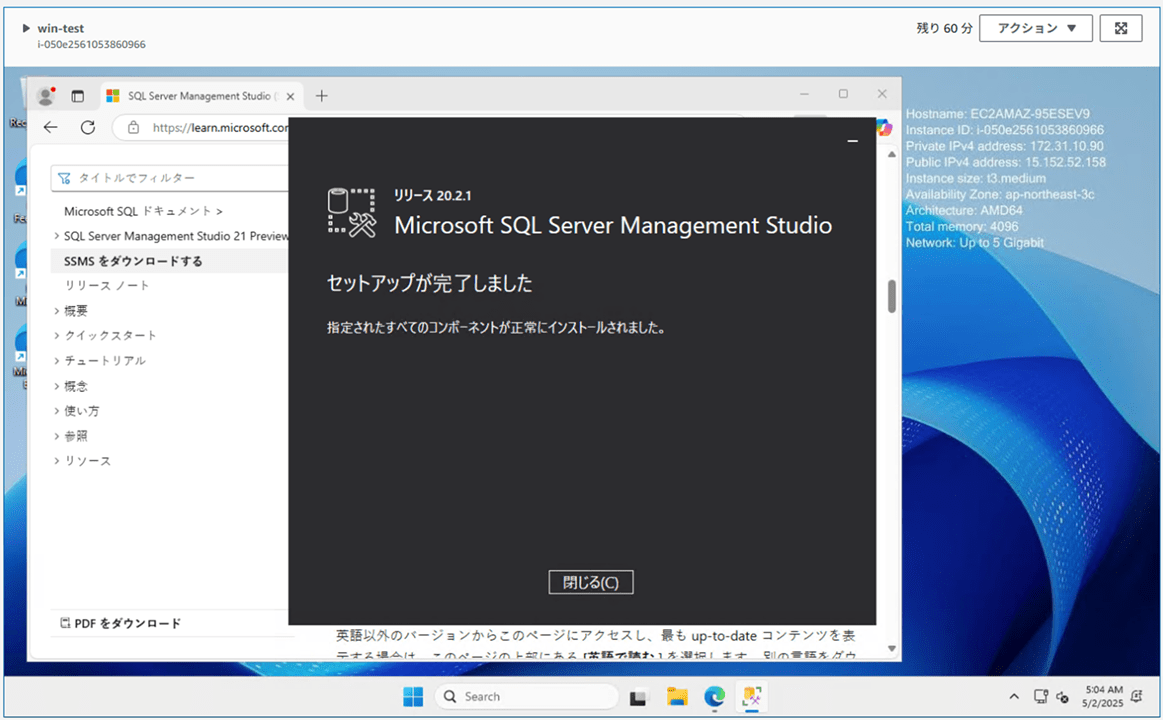The height and width of the screenshot is (720, 1163).
Task: Click the learn.microsoft.com address bar
Action: coord(220,128)
